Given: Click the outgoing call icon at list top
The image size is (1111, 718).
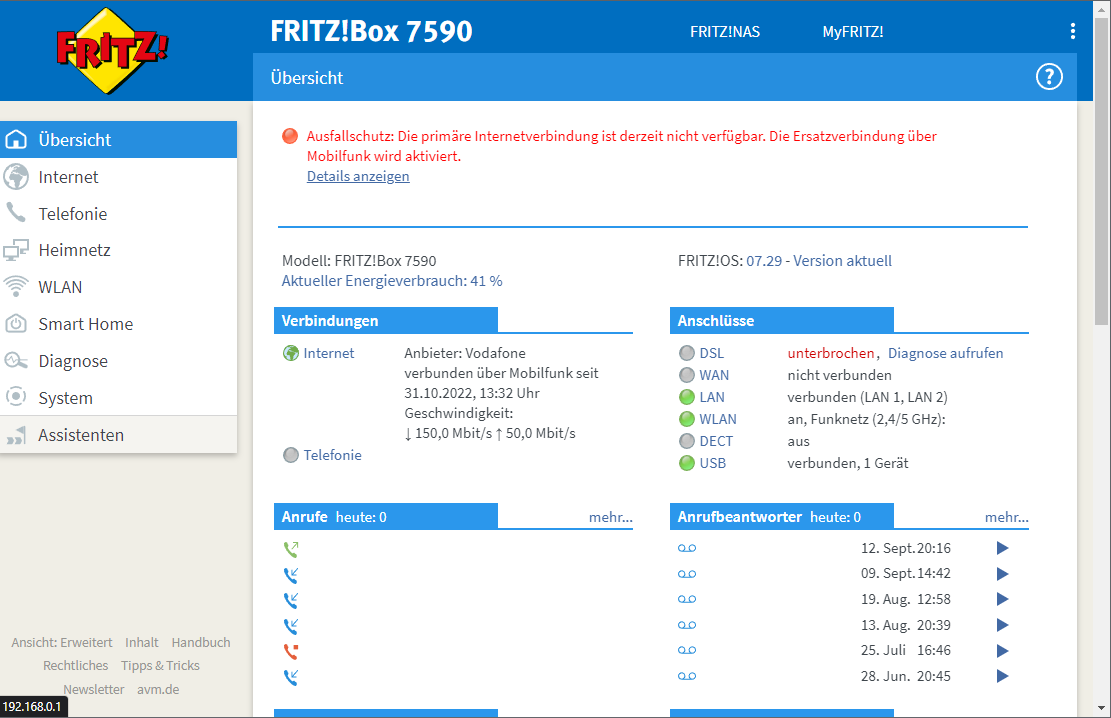Looking at the screenshot, I should coord(291,549).
